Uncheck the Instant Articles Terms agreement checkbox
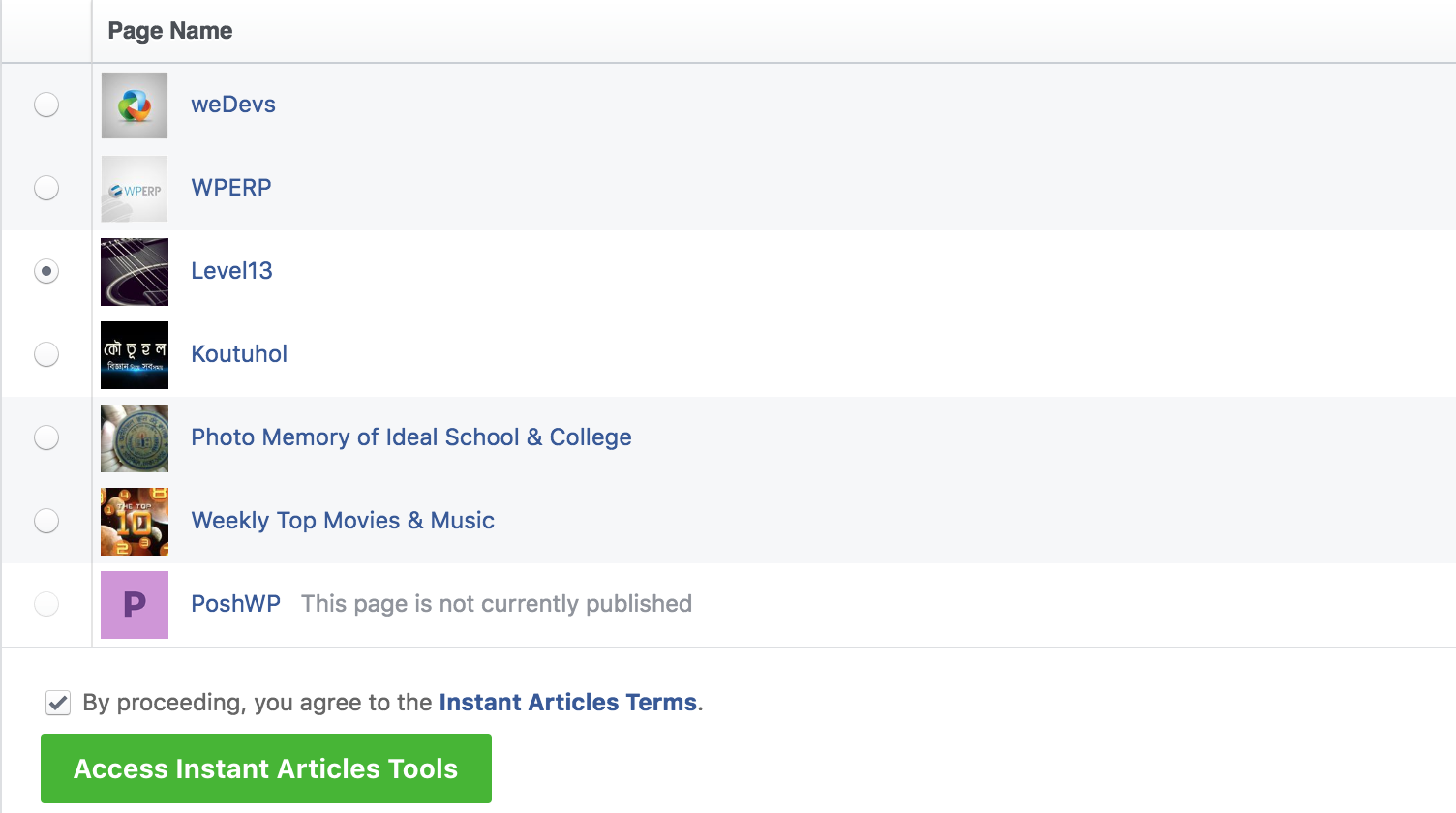 58,703
